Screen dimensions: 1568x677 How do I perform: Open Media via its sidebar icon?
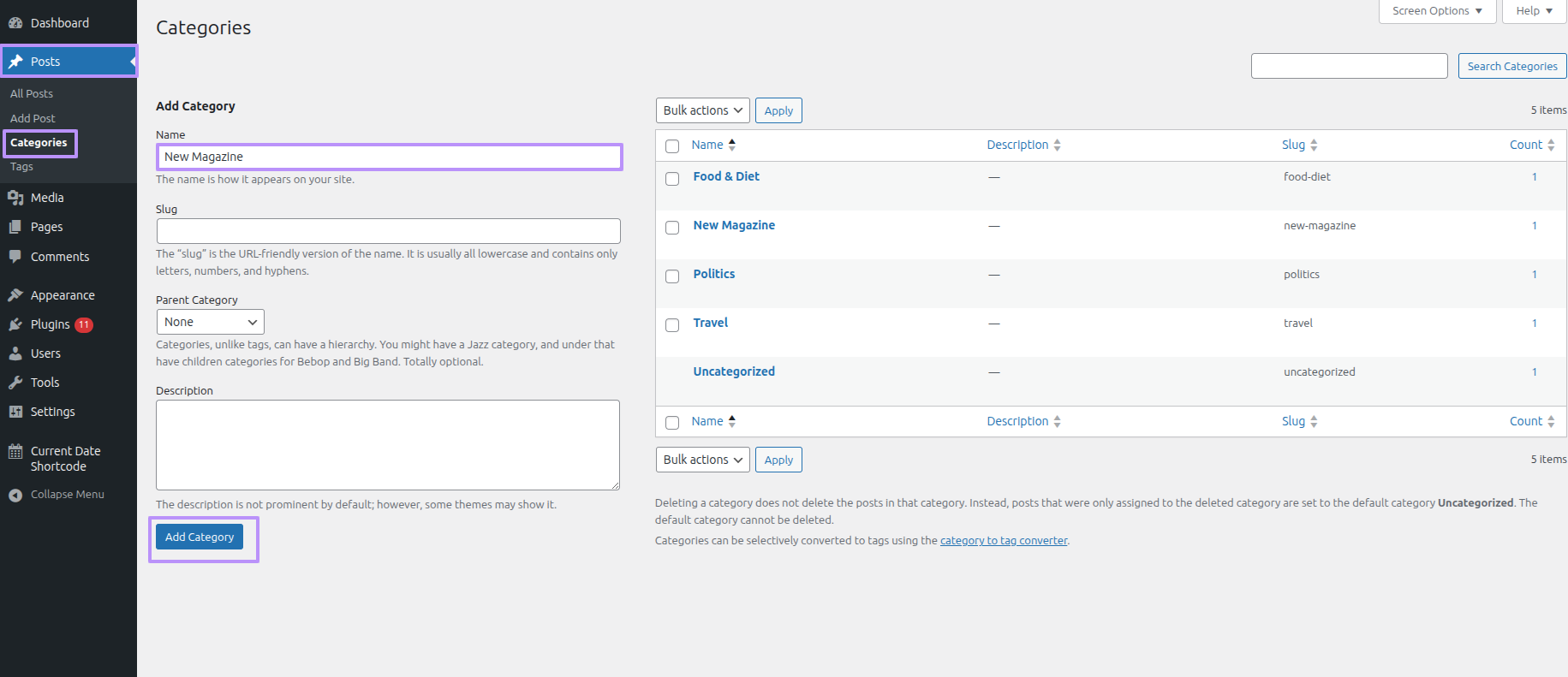point(15,198)
